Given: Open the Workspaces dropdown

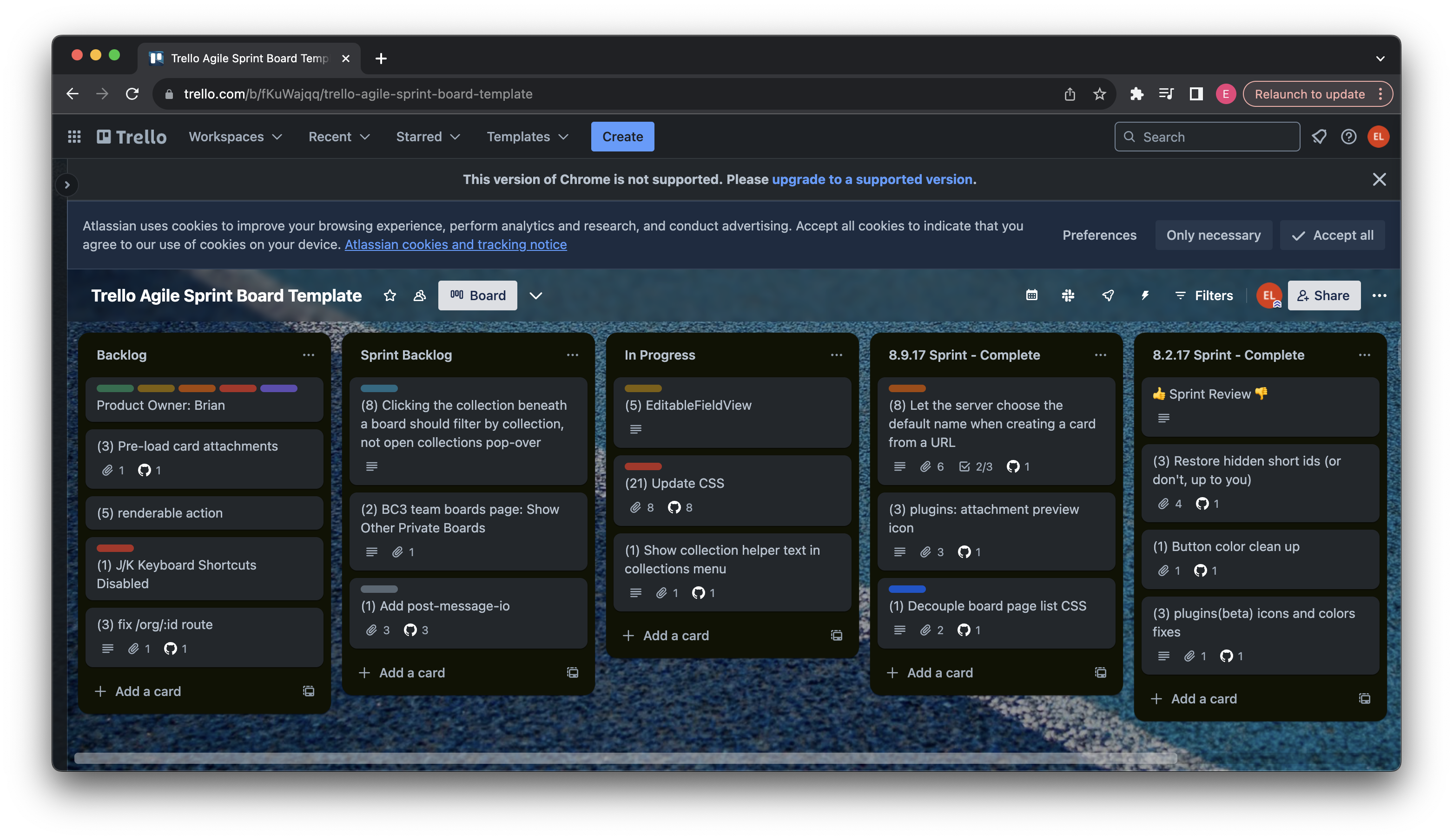Looking at the screenshot, I should (x=235, y=137).
